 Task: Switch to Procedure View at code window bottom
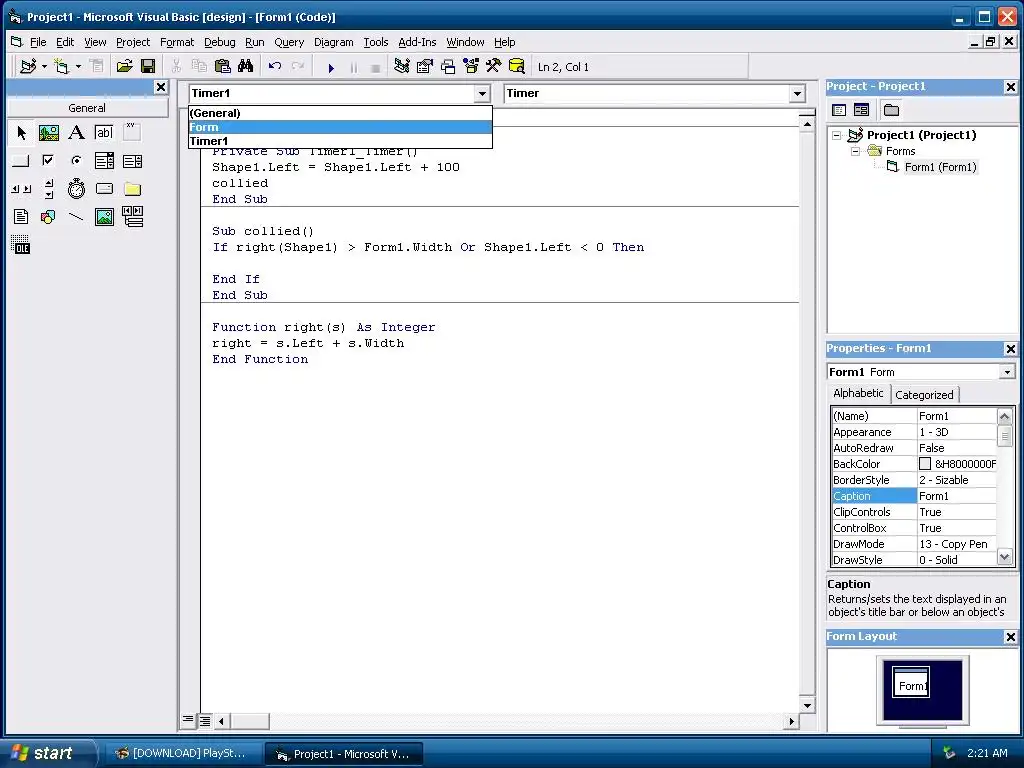coord(188,720)
